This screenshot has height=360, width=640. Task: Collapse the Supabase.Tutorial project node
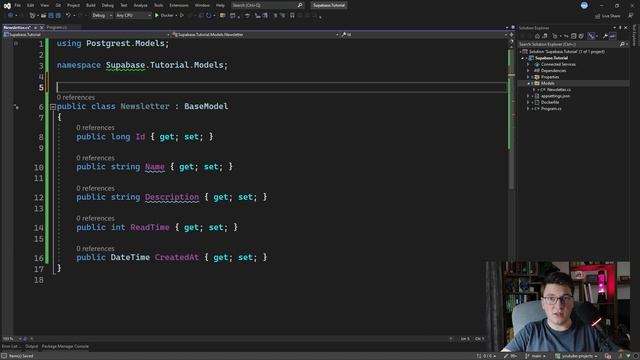click(x=522, y=58)
